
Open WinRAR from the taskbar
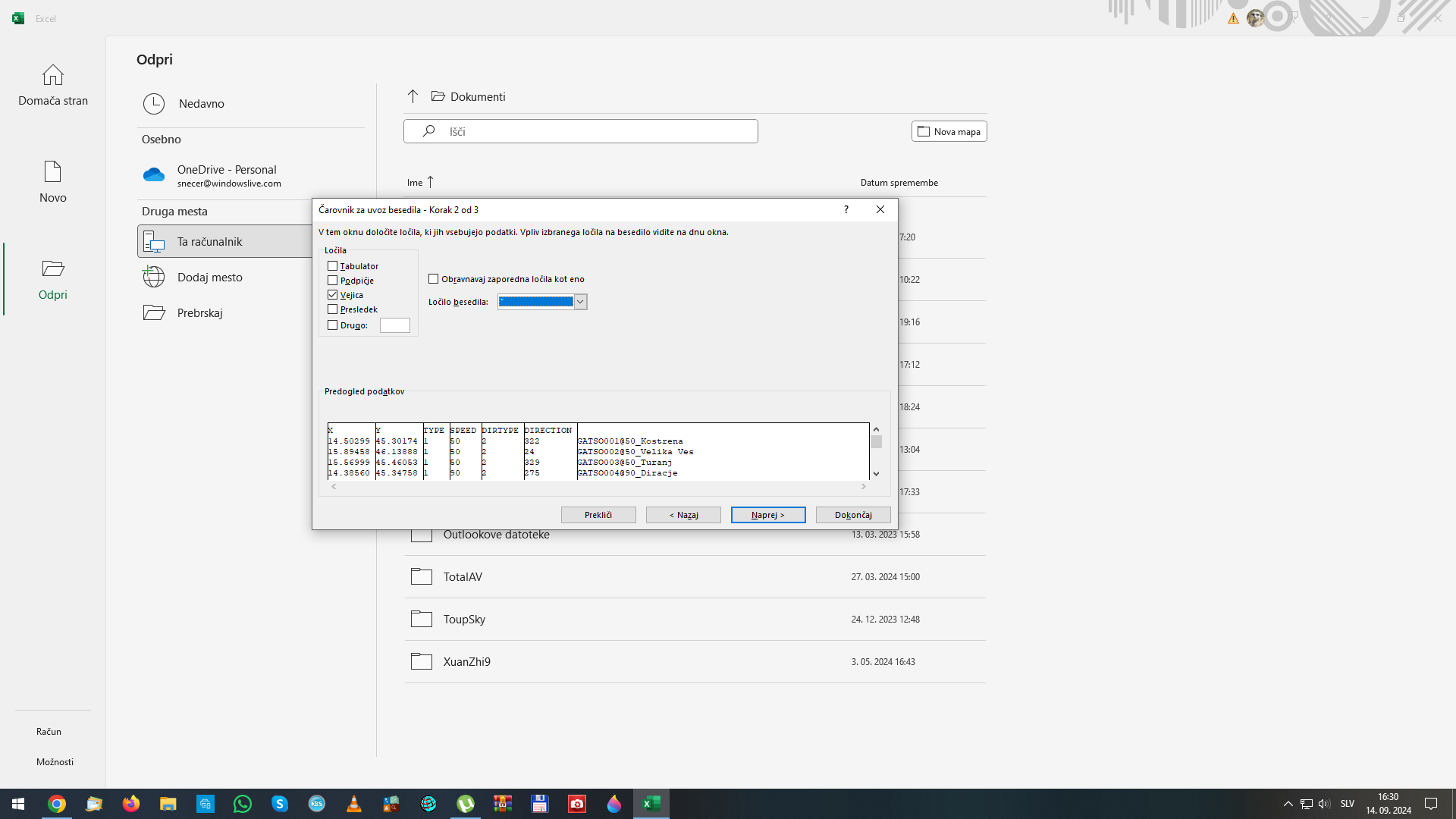point(503,804)
